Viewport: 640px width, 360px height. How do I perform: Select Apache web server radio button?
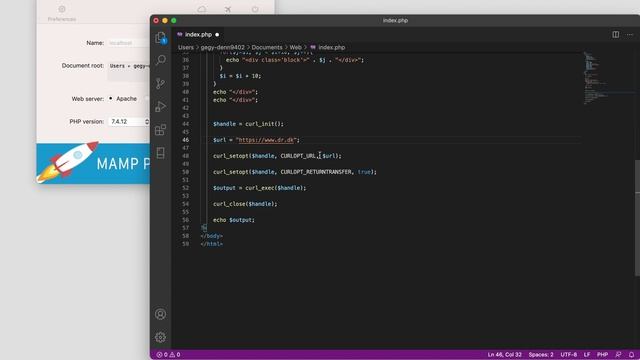tap(111, 98)
